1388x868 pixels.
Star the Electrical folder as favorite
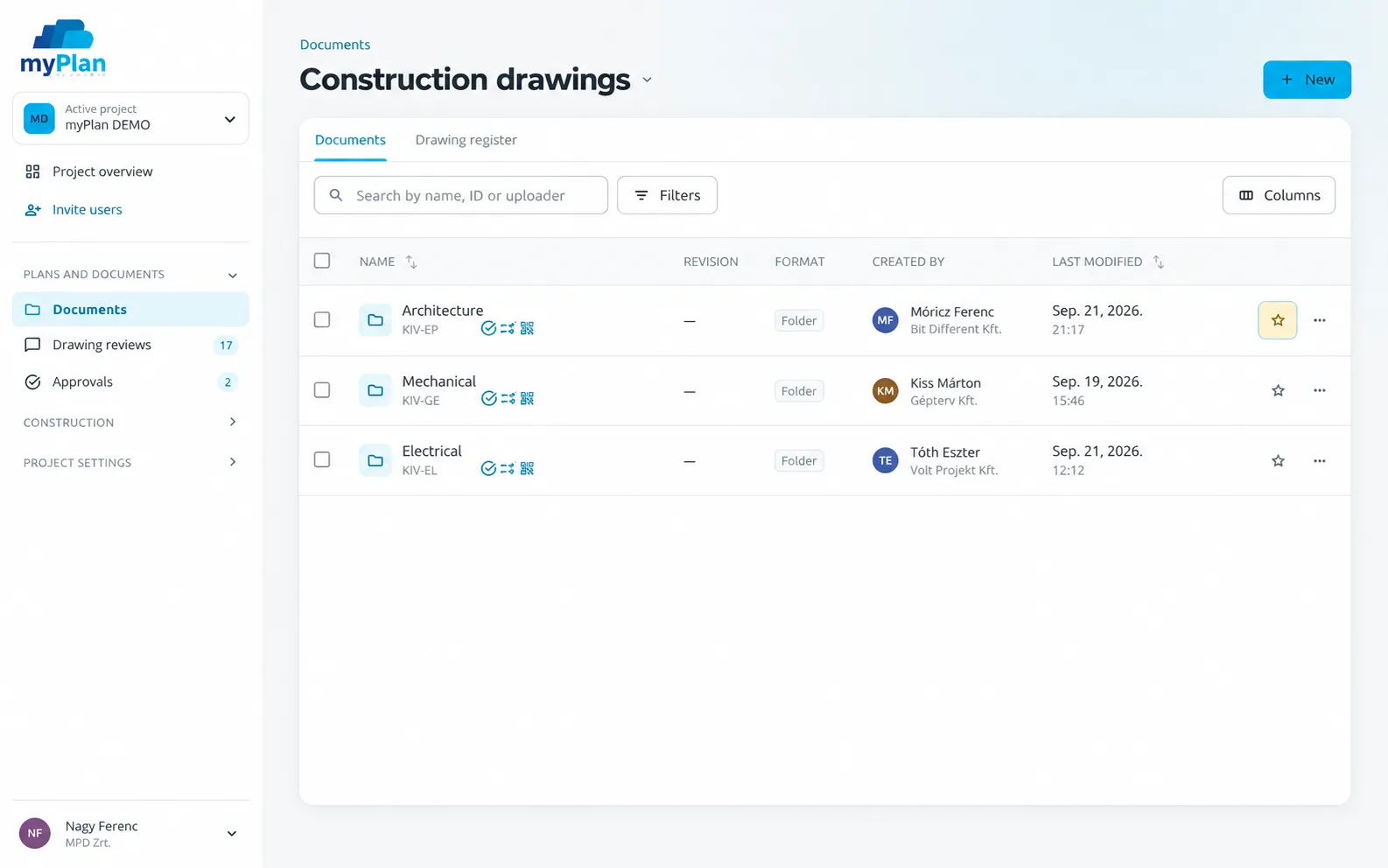pyautogui.click(x=1278, y=460)
